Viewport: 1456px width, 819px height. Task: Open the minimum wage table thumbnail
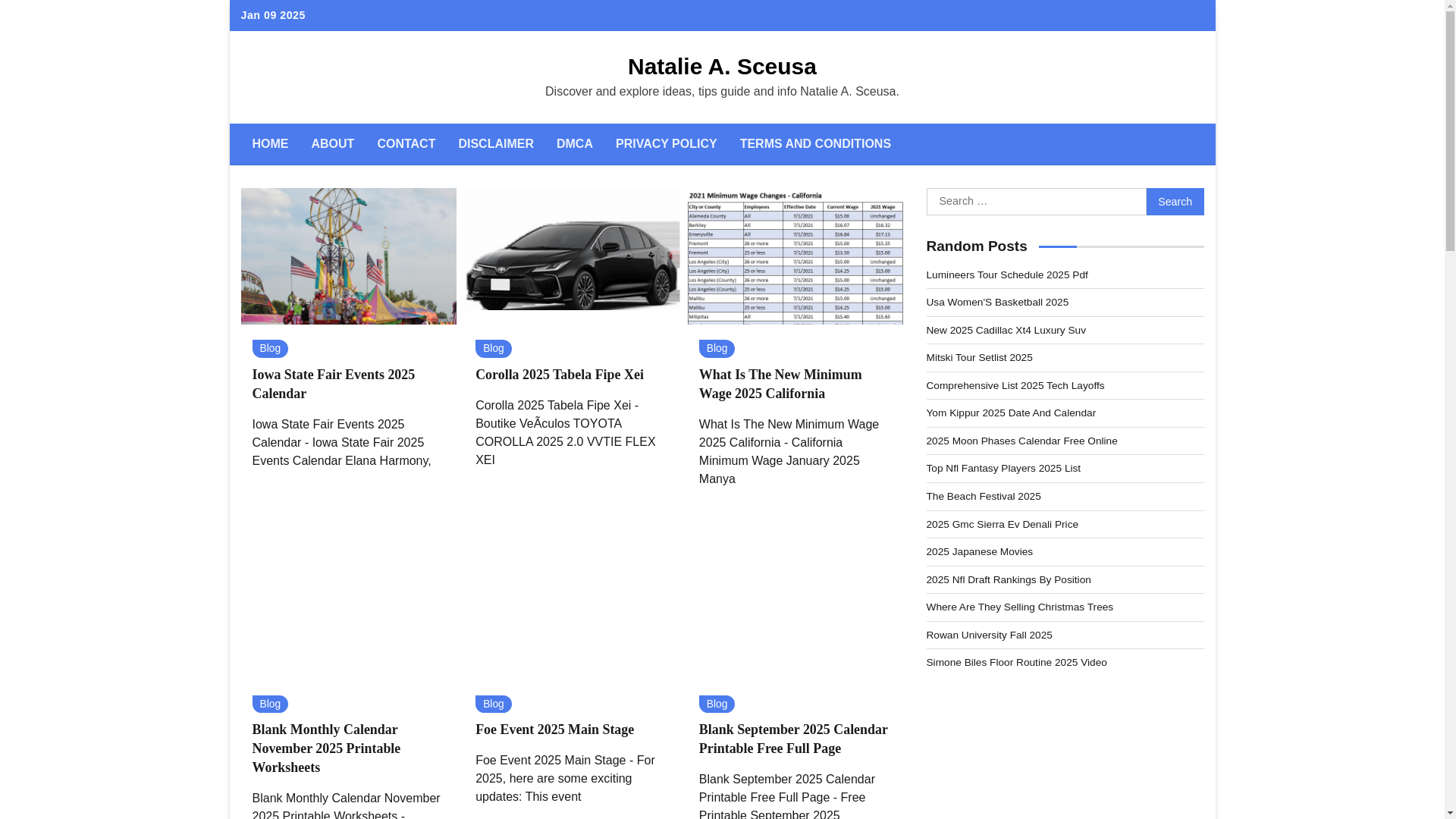tap(795, 256)
